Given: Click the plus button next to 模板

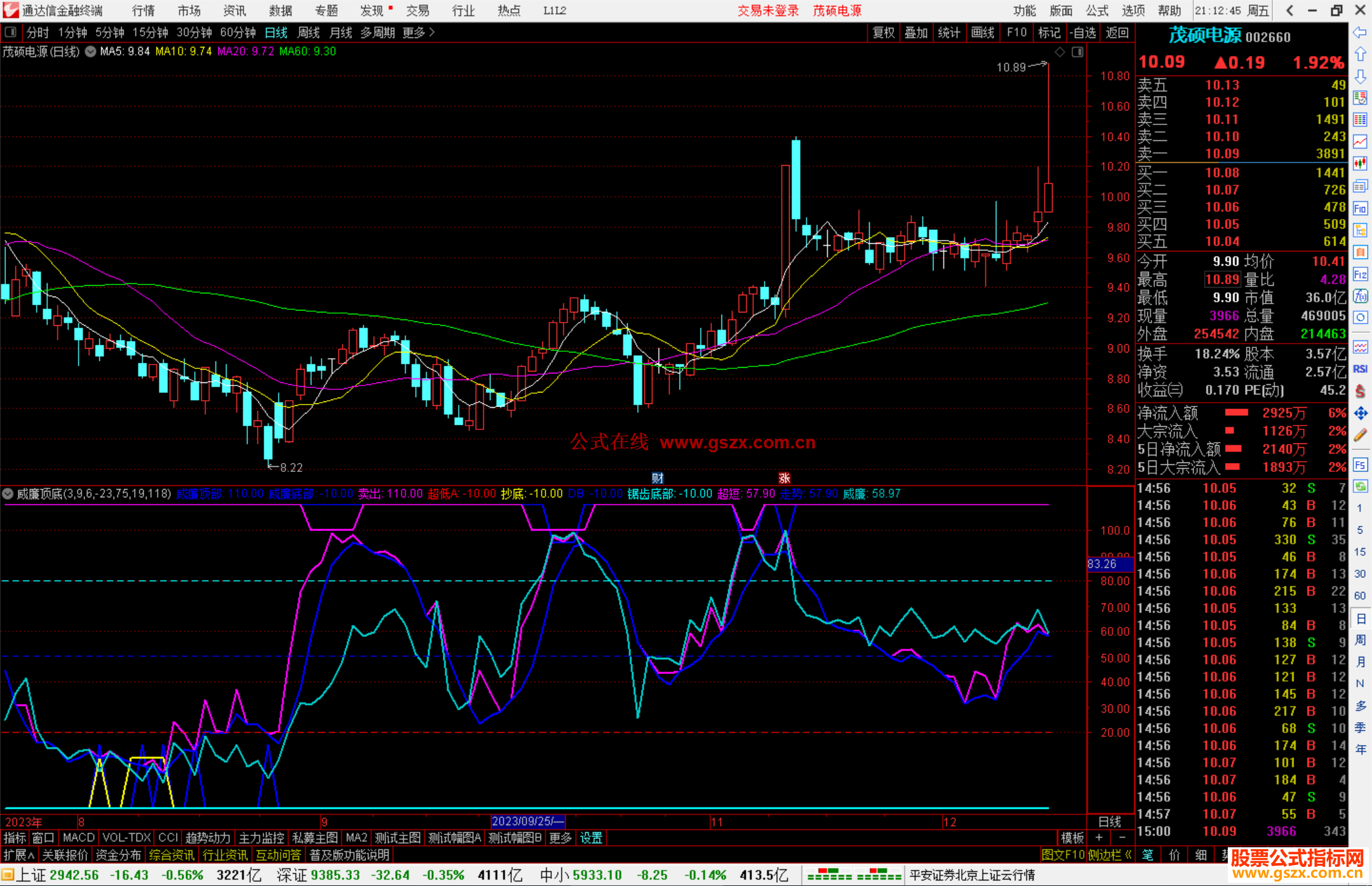Looking at the screenshot, I should click(1100, 838).
